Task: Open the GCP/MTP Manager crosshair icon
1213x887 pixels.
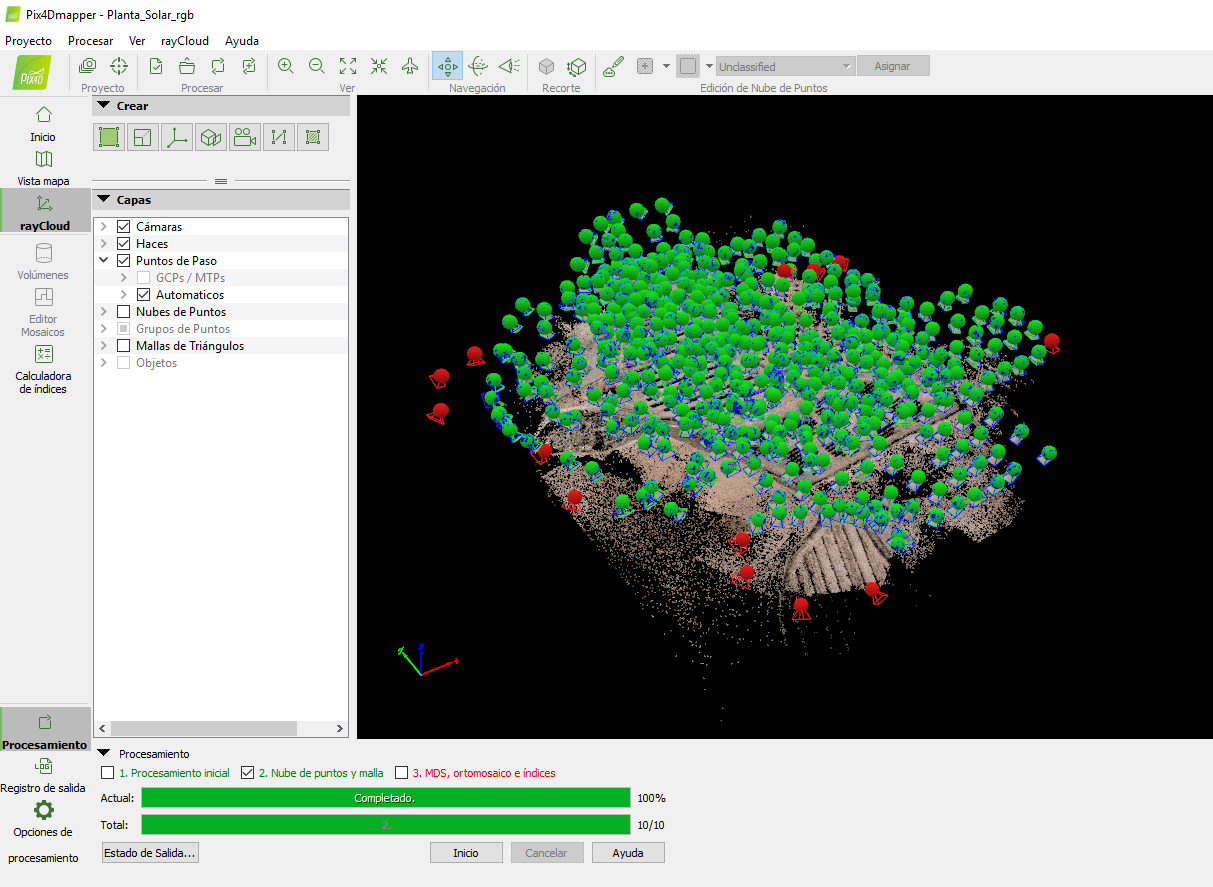Action: [119, 66]
